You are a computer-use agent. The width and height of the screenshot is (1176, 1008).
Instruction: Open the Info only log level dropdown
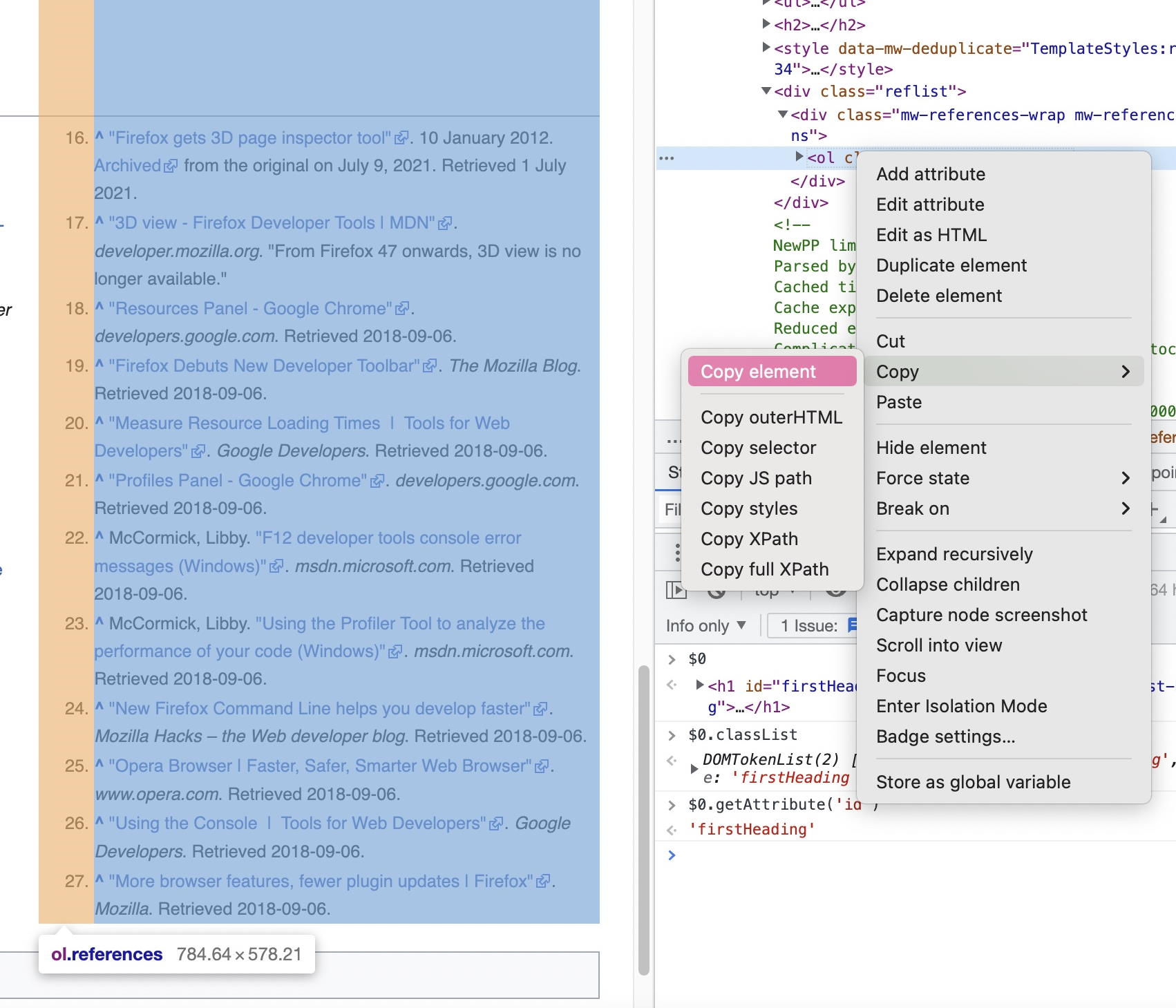point(706,626)
